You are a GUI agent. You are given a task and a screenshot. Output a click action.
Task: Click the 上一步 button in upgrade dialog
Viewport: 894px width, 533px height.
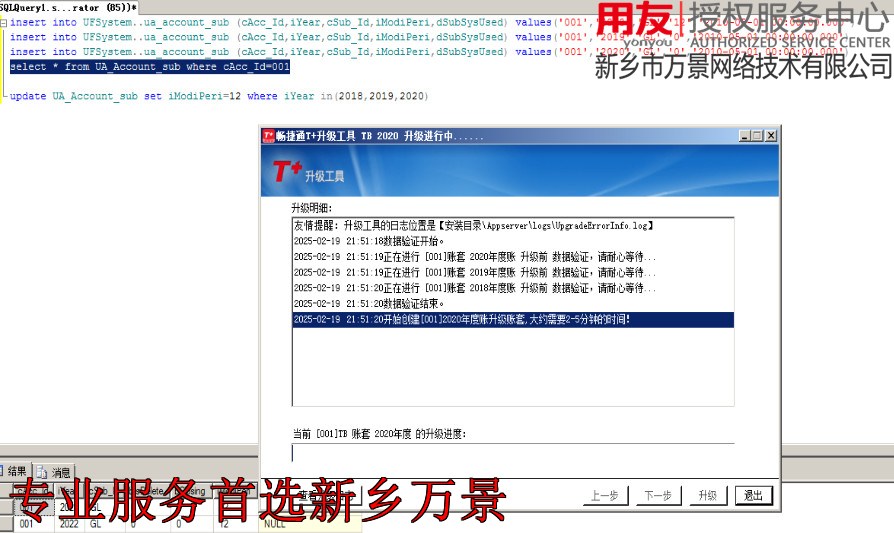pyautogui.click(x=604, y=495)
